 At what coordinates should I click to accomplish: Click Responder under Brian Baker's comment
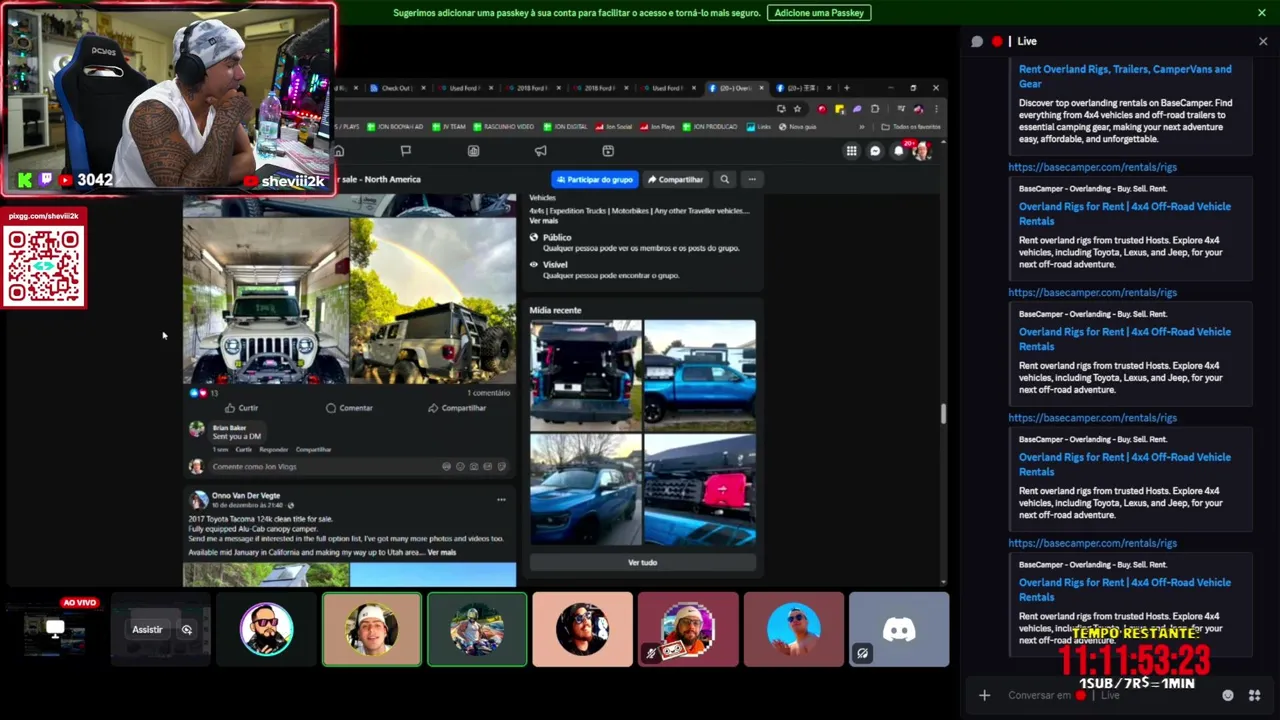273,450
